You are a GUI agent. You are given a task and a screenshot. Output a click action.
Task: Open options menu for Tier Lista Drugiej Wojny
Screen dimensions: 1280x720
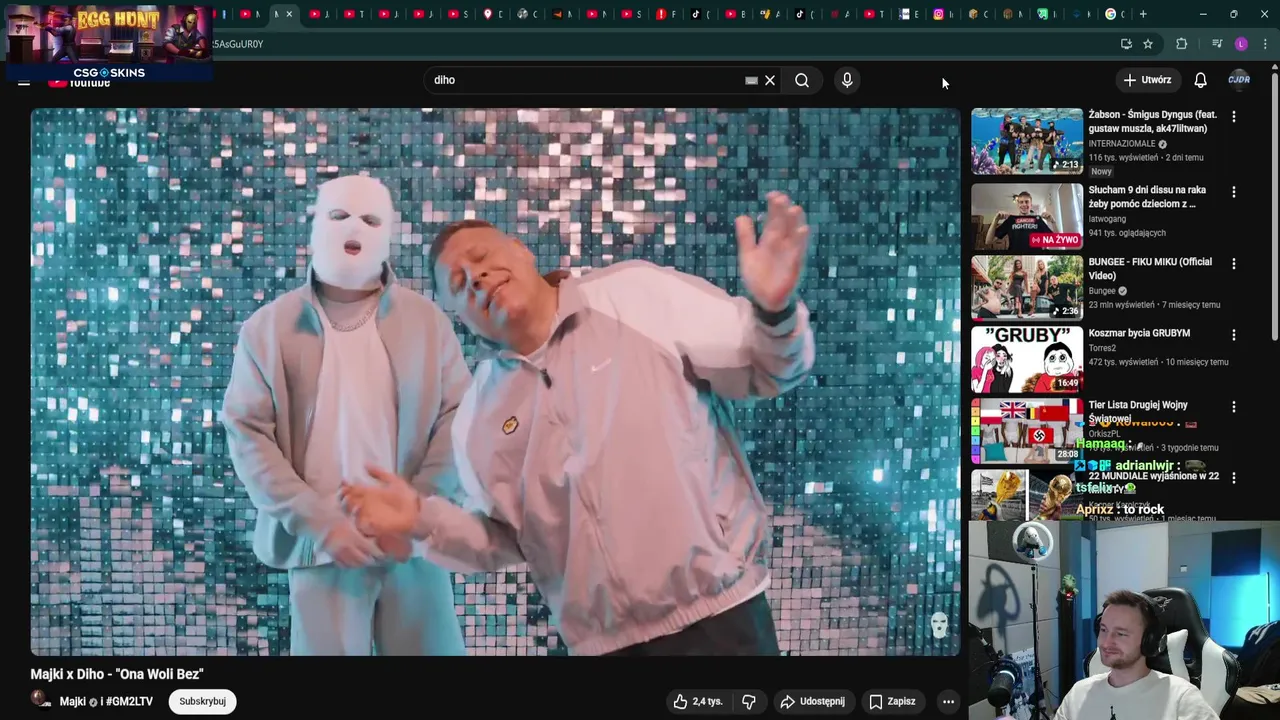pyautogui.click(x=1233, y=407)
